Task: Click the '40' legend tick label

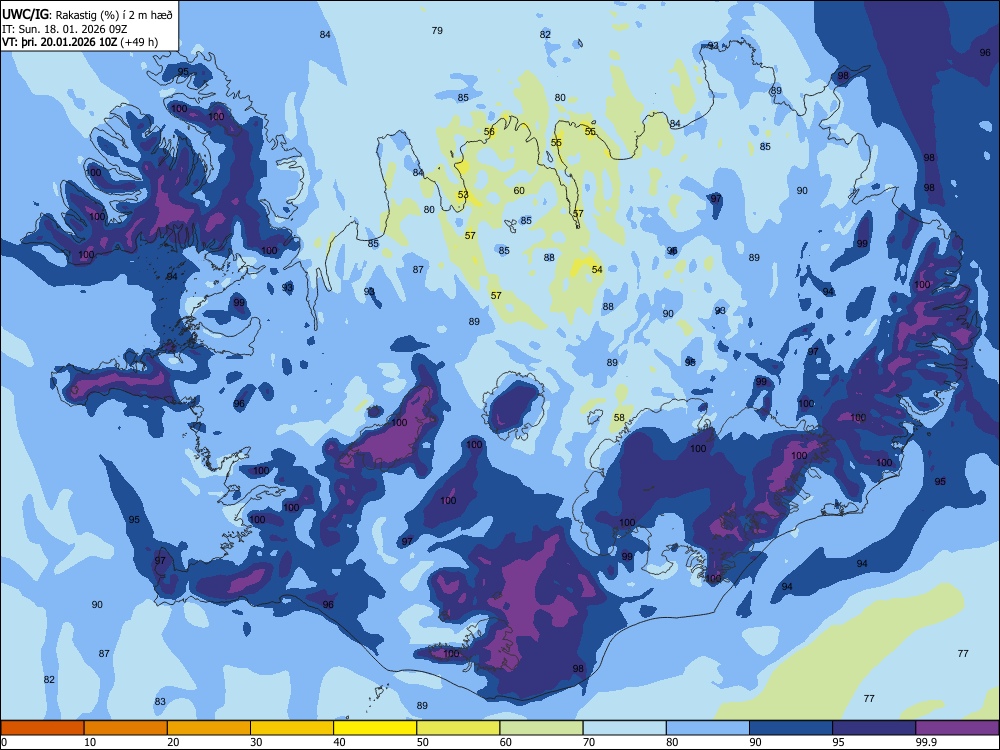Action: (340, 742)
